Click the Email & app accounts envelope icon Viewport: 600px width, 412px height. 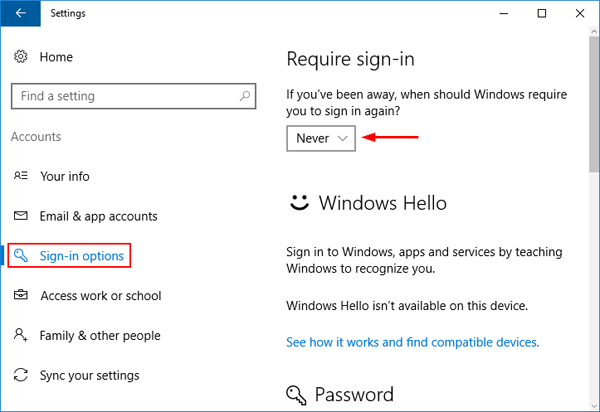21,216
